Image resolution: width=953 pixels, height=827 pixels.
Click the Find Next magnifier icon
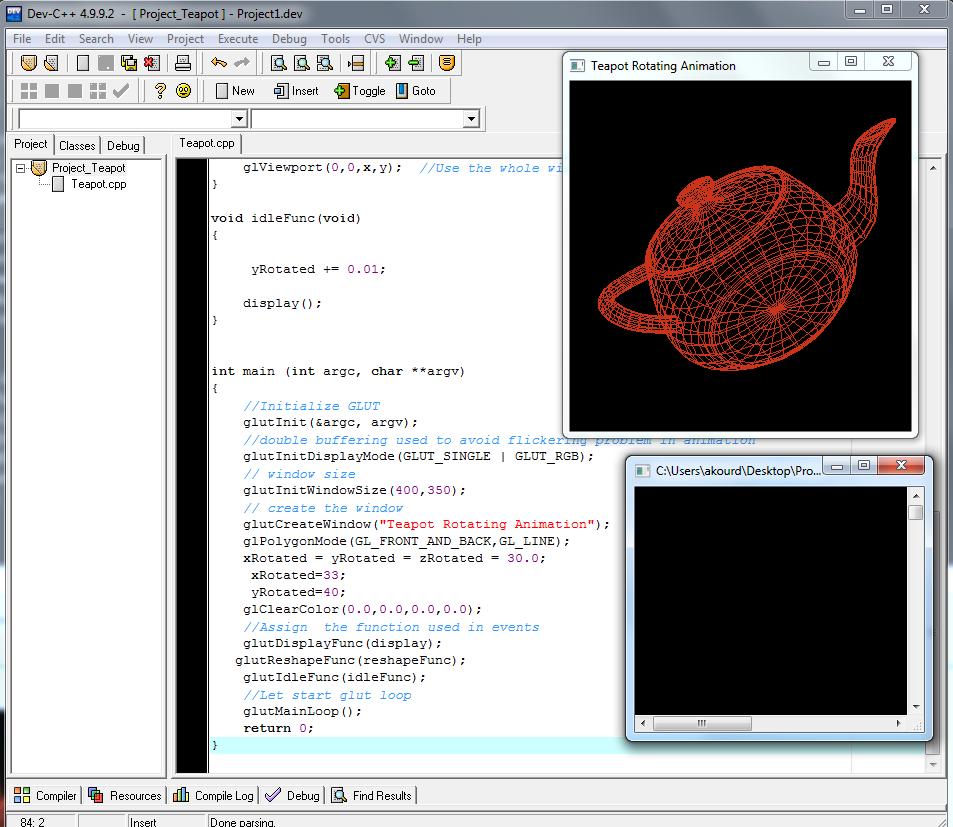[x=325, y=63]
